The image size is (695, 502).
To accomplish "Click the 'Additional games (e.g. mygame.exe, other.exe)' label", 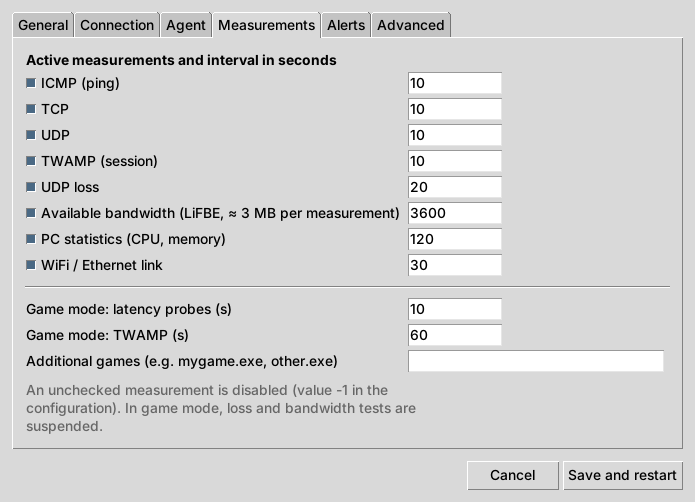I will pyautogui.click(x=182, y=362).
